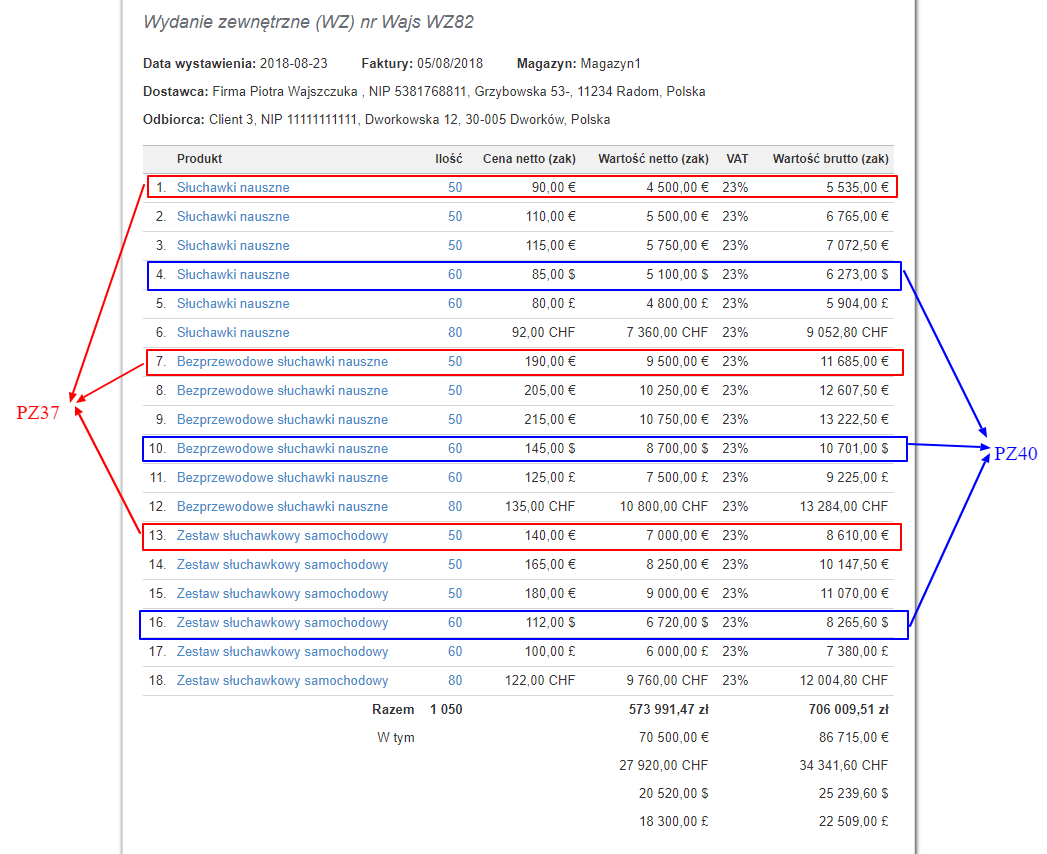
Task: Open Bezprzewodowe słuchawki nauszne in row 7
Action: pos(282,362)
